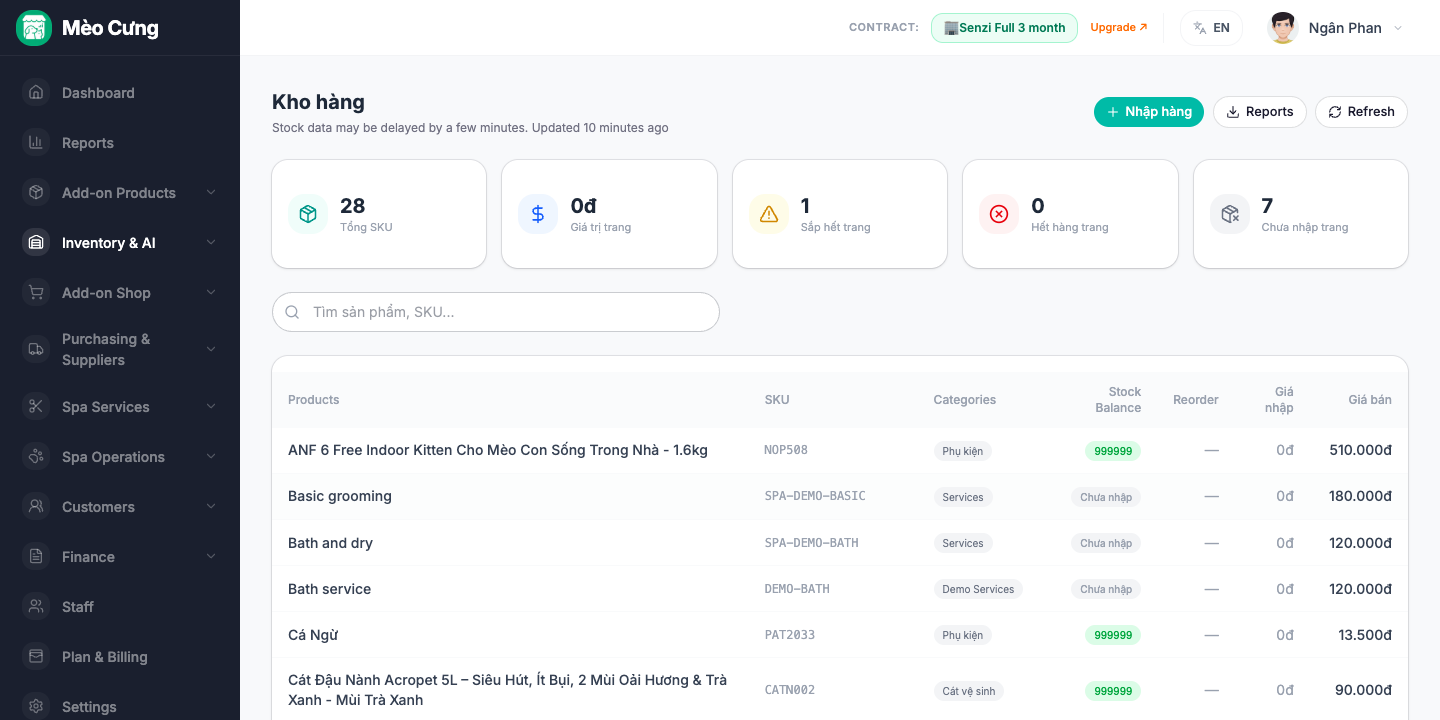
Task: Click the Inventory & AI warehouse icon
Action: point(36,242)
